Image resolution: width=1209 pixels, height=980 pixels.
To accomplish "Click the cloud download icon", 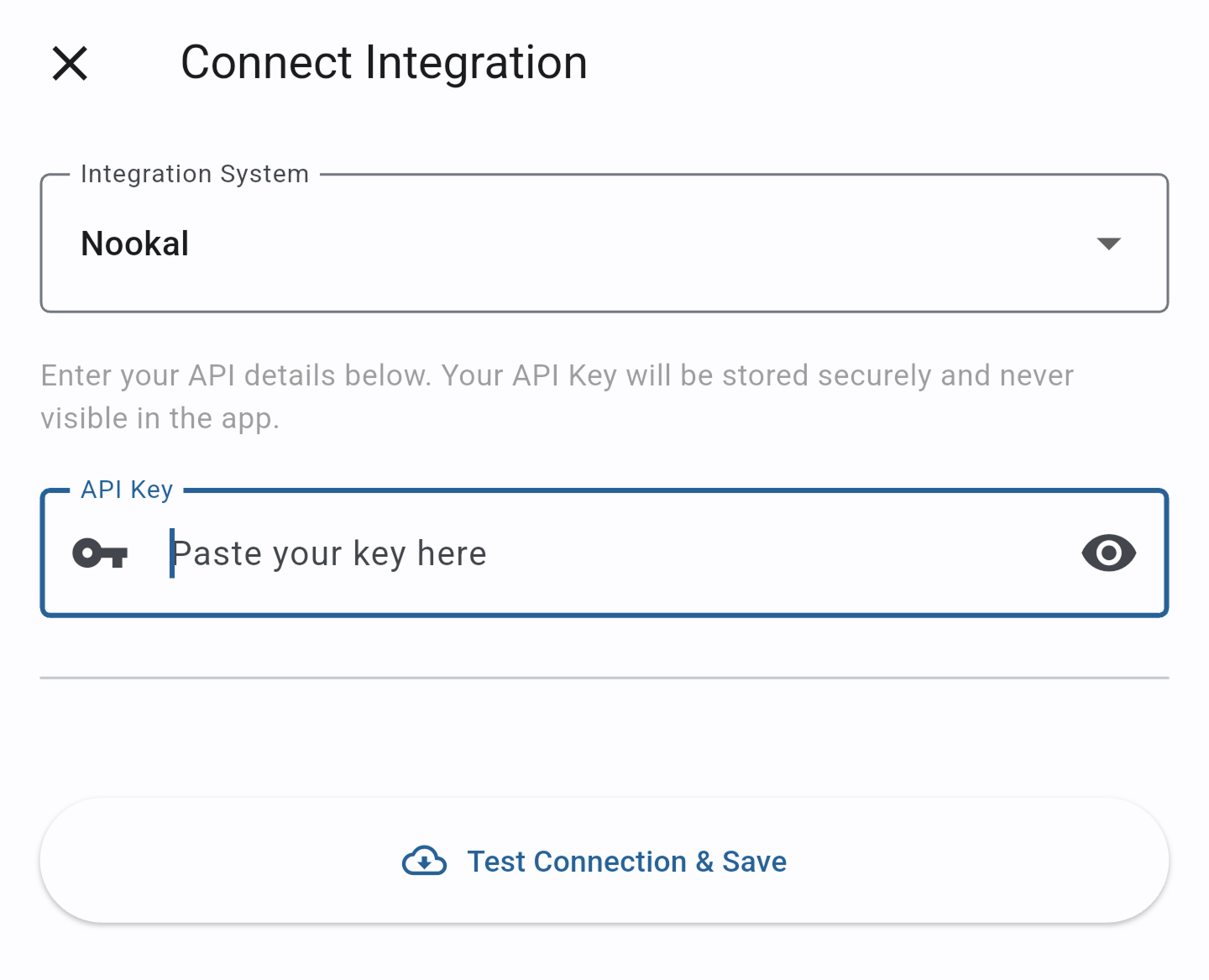I will click(425, 861).
